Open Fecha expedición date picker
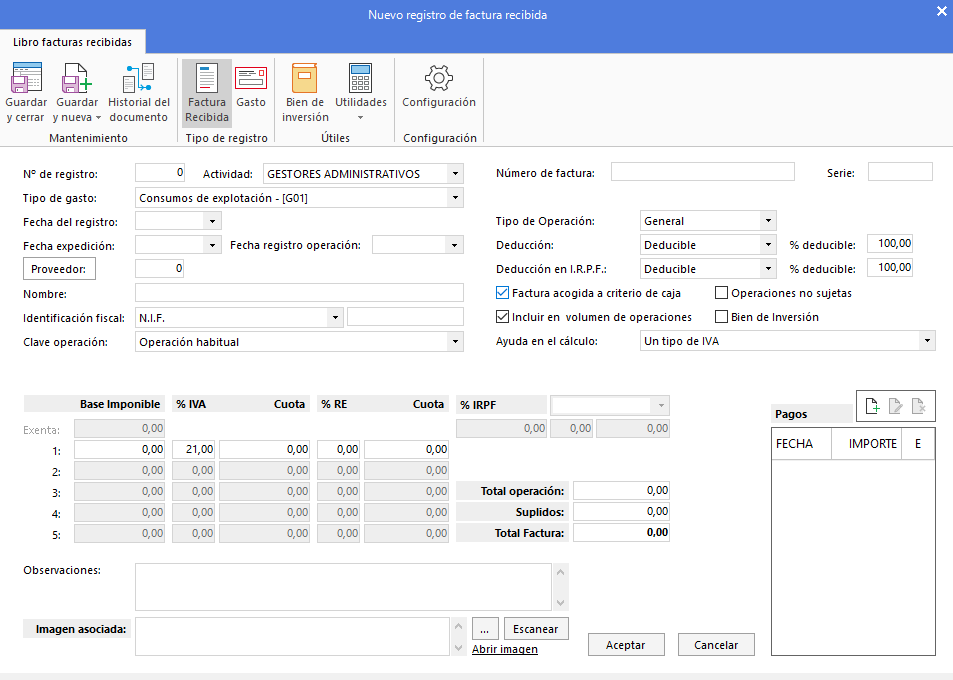953x680 pixels. (213, 246)
